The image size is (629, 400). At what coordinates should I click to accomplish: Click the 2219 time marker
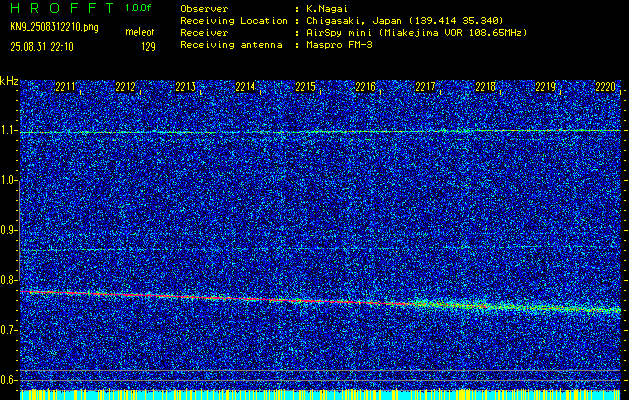(x=546, y=87)
